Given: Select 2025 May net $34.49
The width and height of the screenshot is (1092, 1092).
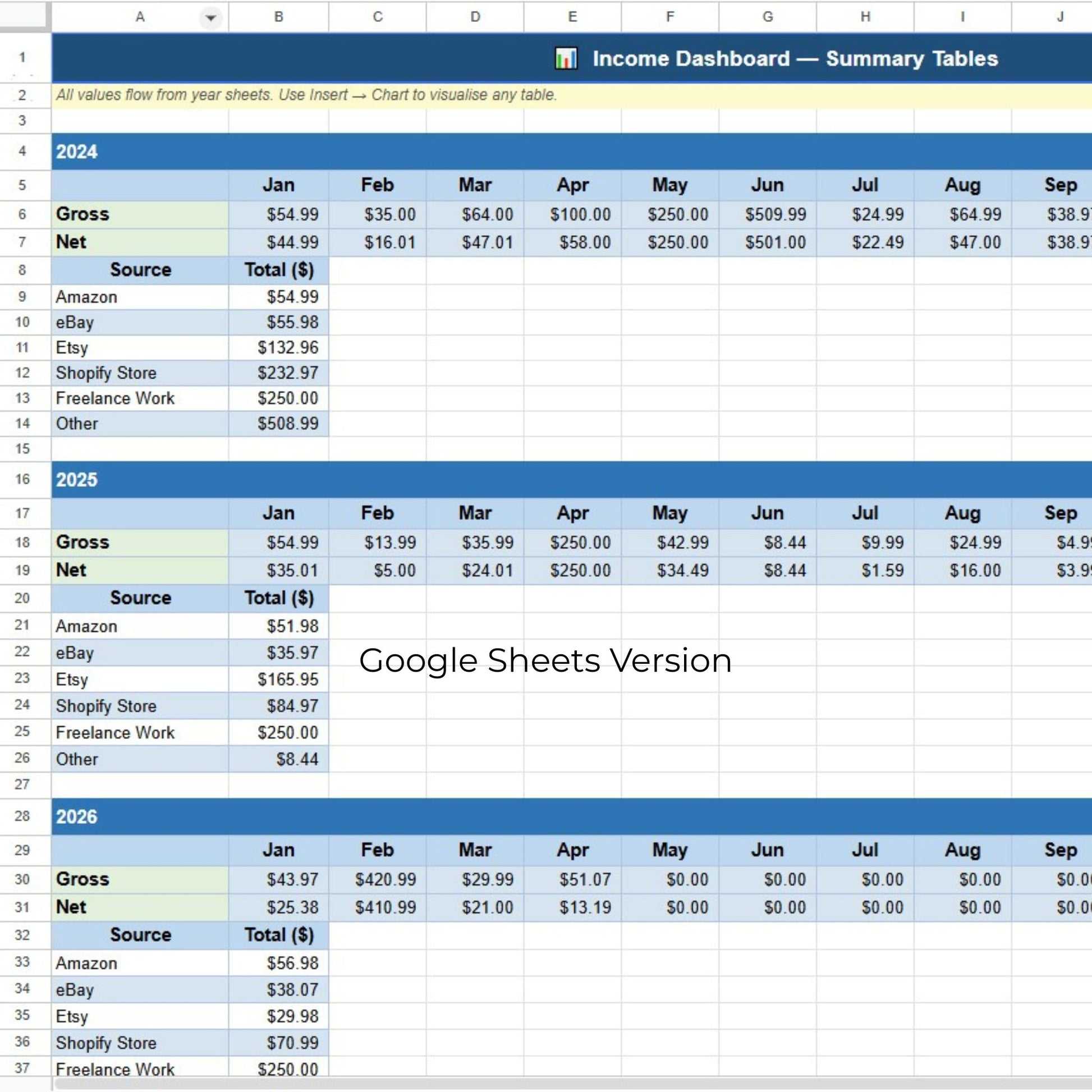Looking at the screenshot, I should (x=671, y=570).
